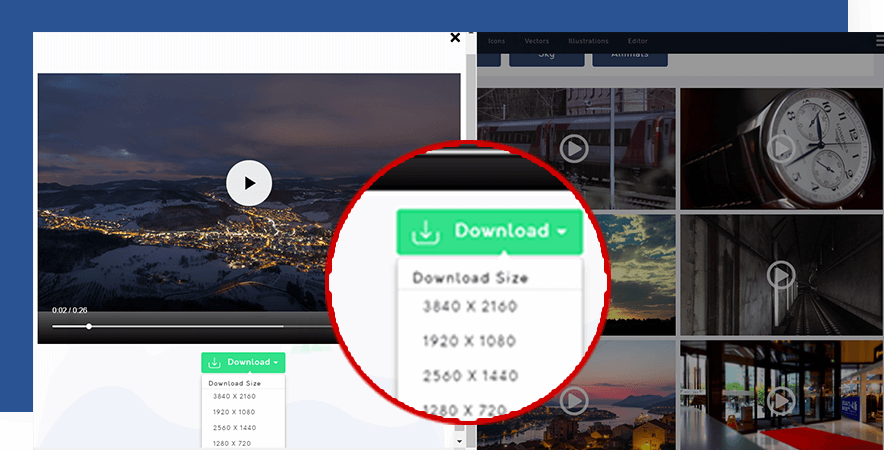Click play icon on sunset harbor video
This screenshot has width=884, height=450.
click(573, 401)
